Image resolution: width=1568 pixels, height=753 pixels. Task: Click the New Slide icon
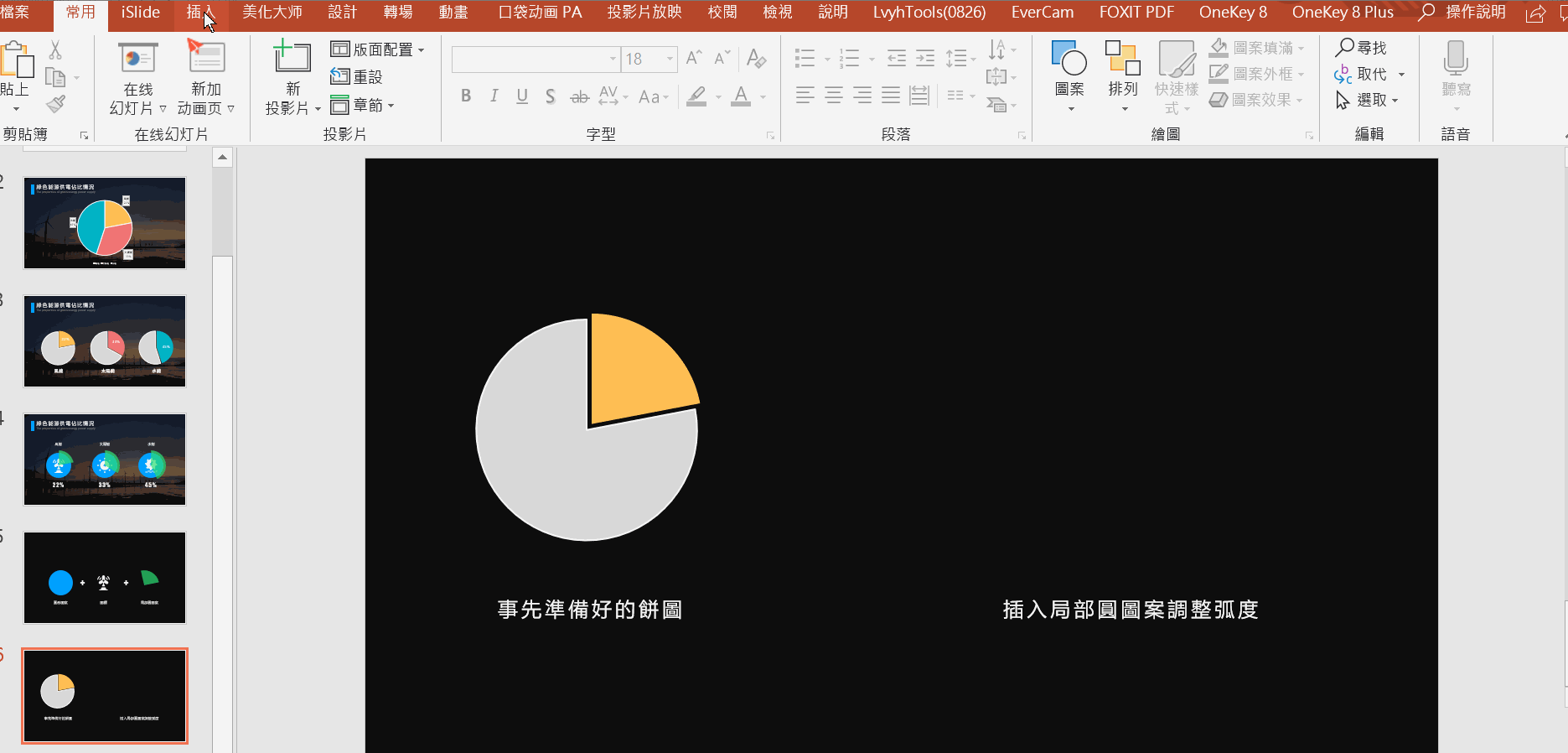(x=292, y=57)
